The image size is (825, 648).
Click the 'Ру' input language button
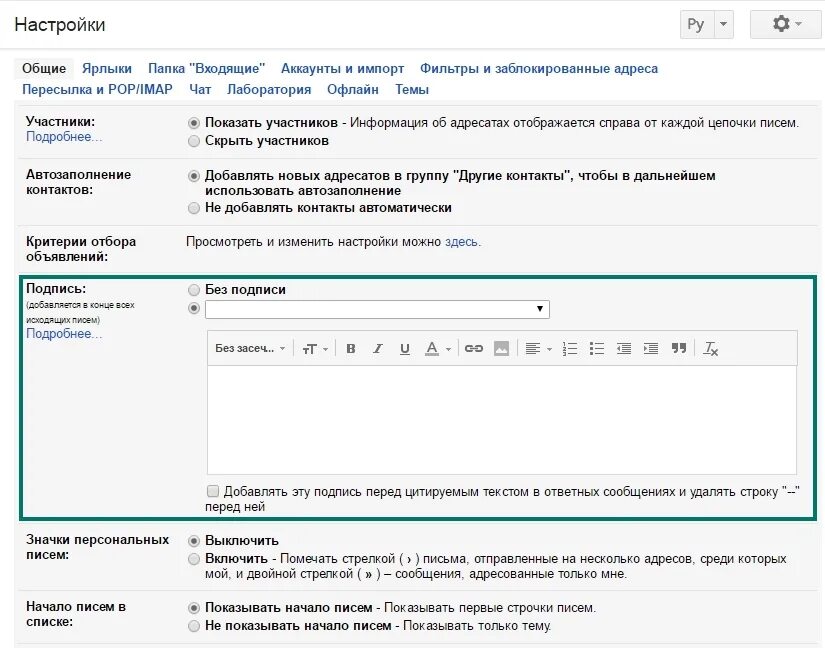696,24
